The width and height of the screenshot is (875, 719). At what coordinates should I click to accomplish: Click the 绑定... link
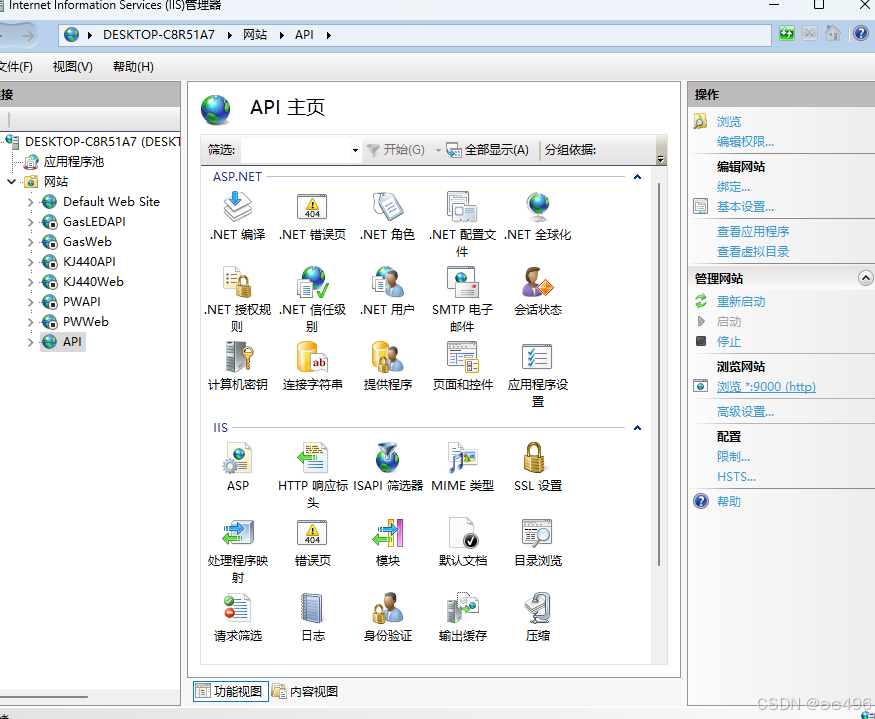733,187
